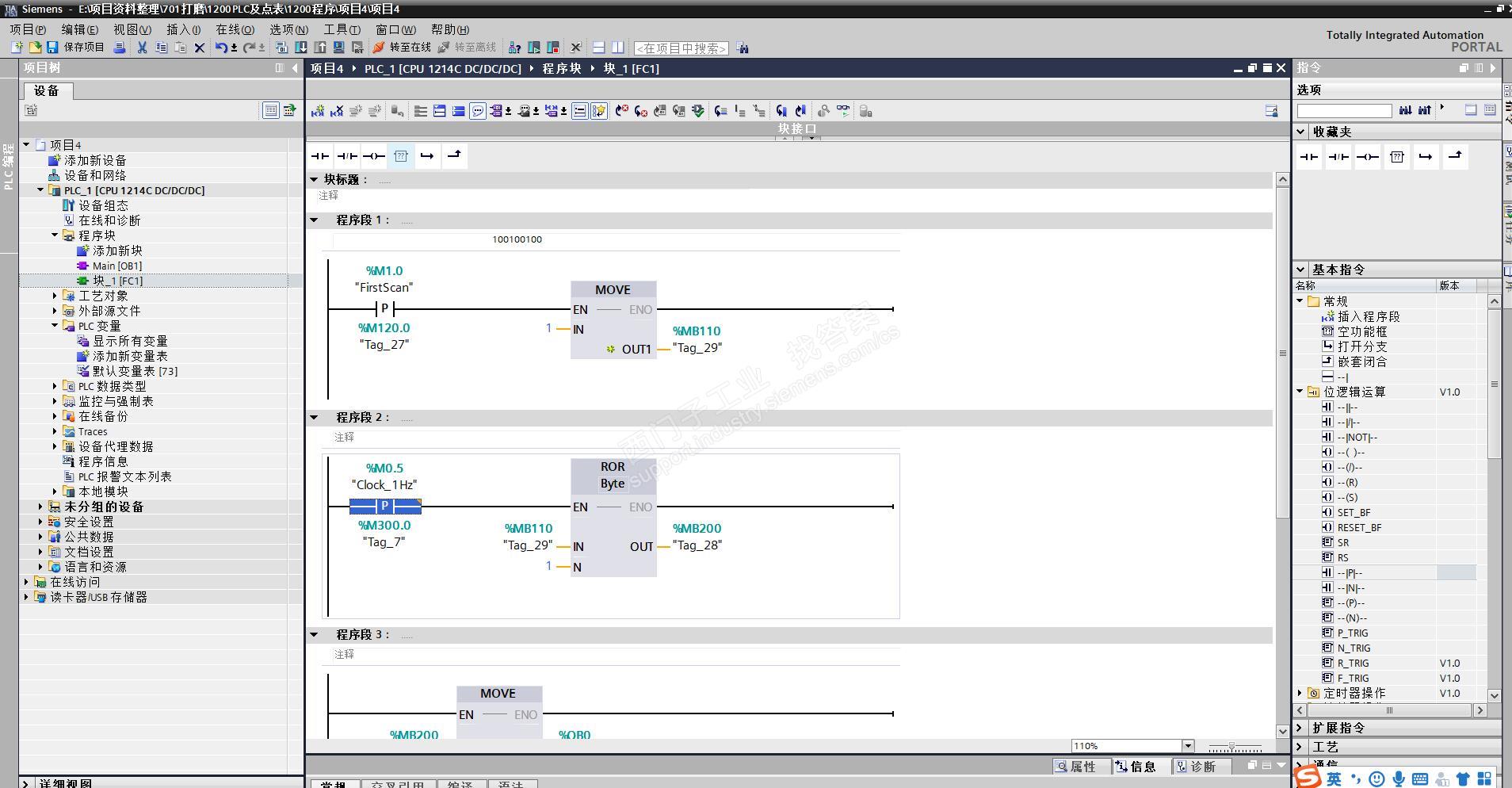Click the Sogou soft keyboard icon

tap(1420, 779)
